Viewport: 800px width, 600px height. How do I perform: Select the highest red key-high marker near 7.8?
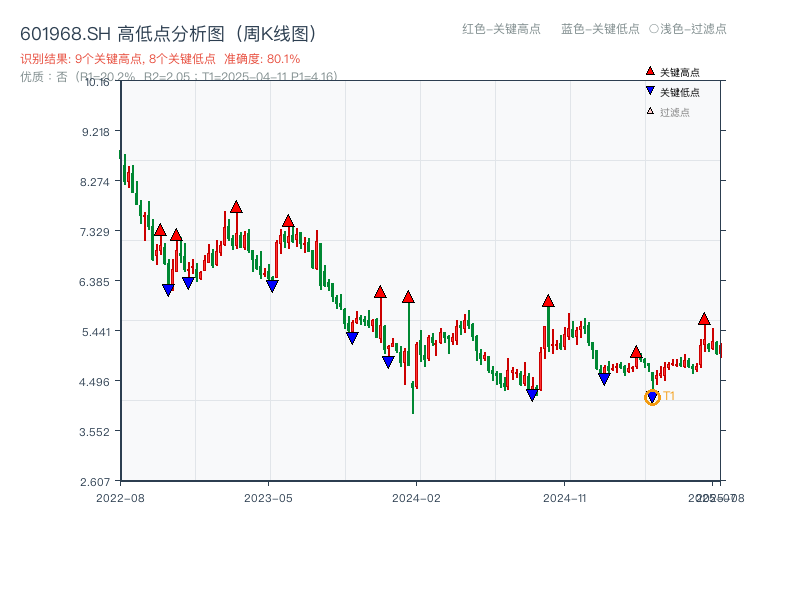click(x=236, y=207)
